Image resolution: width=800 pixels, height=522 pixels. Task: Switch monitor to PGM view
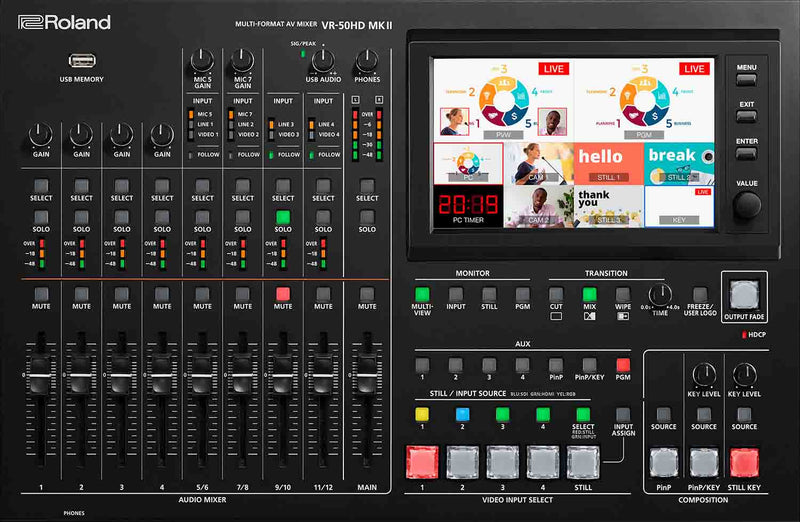(522, 294)
